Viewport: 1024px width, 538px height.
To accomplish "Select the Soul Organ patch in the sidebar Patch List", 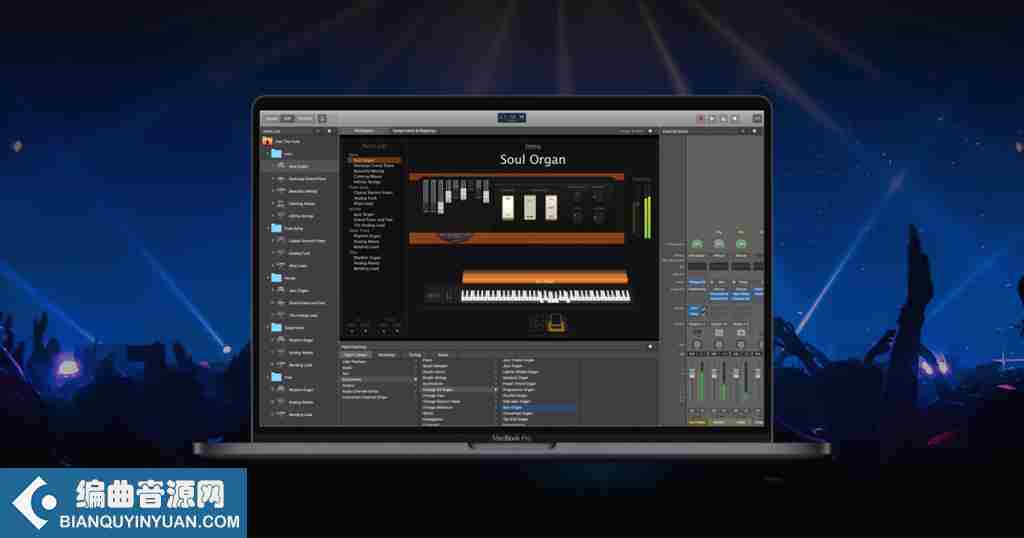I will 298,166.
